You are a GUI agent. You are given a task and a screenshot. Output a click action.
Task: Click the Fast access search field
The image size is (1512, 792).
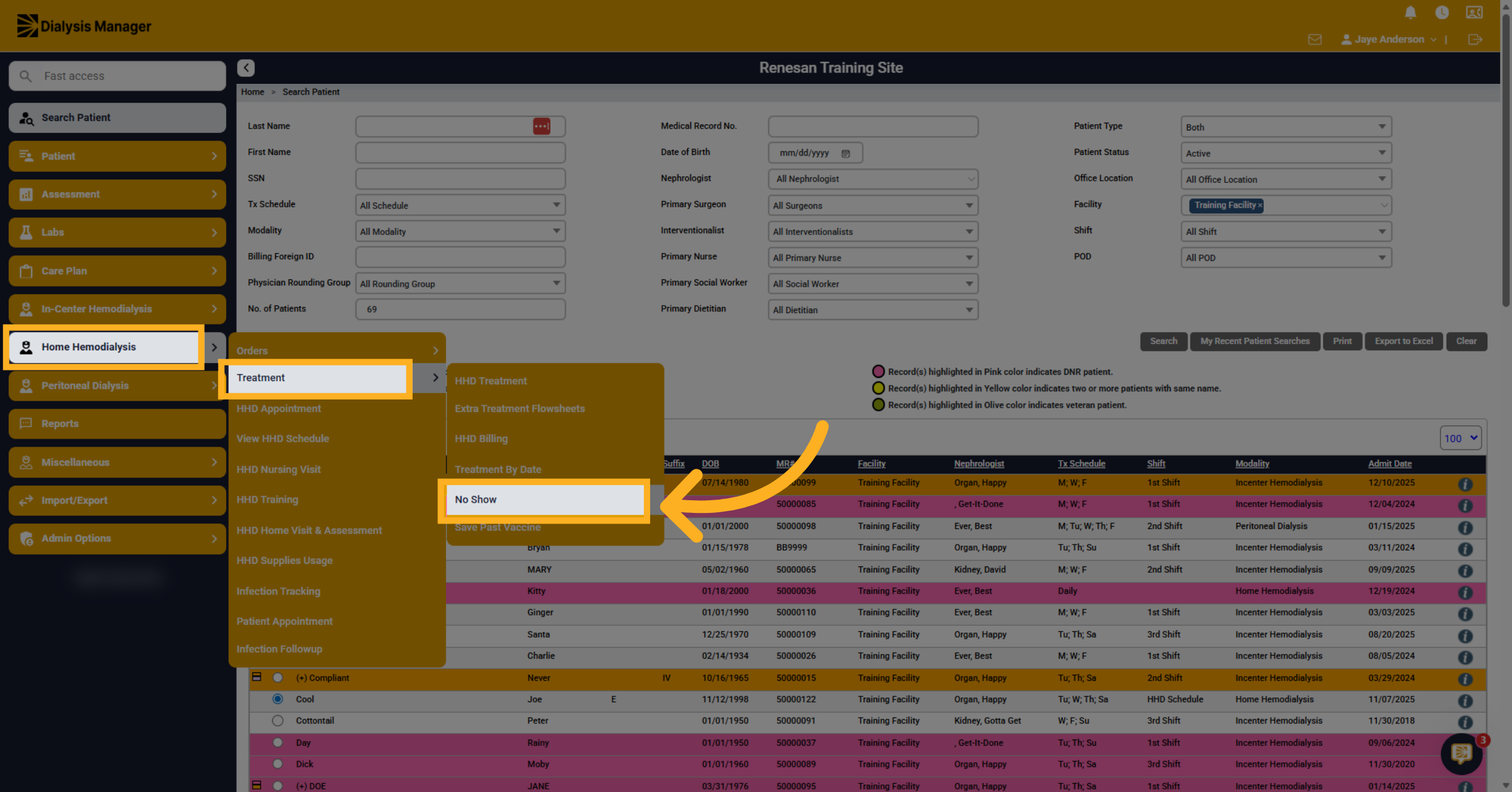117,76
